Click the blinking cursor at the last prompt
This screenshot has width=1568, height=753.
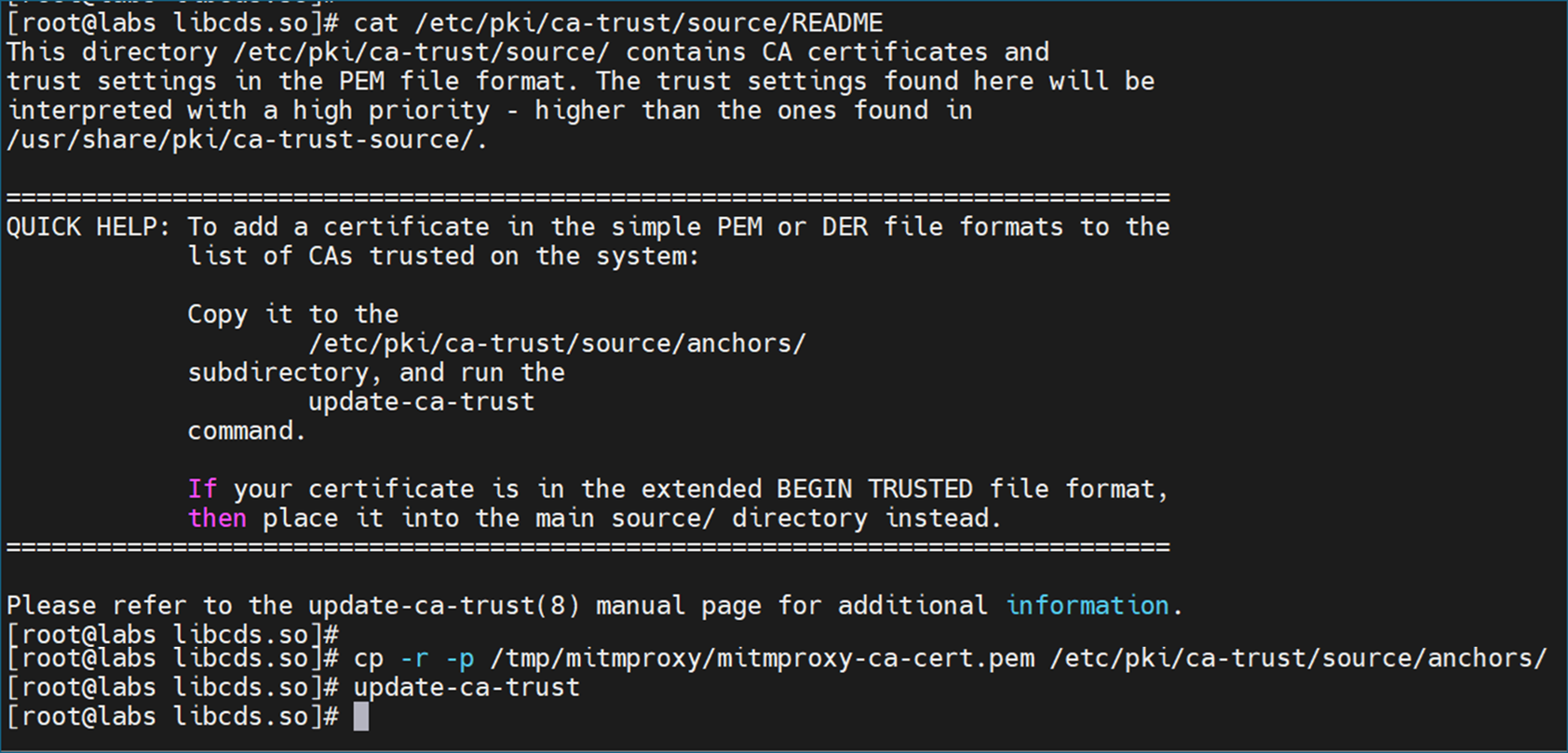[361, 717]
